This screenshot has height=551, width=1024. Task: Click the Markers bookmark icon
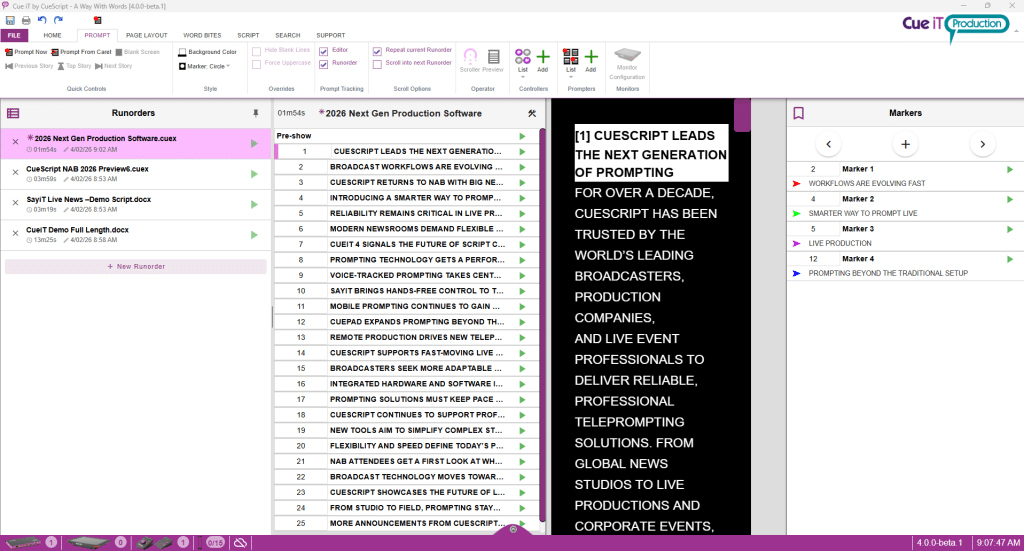(798, 113)
